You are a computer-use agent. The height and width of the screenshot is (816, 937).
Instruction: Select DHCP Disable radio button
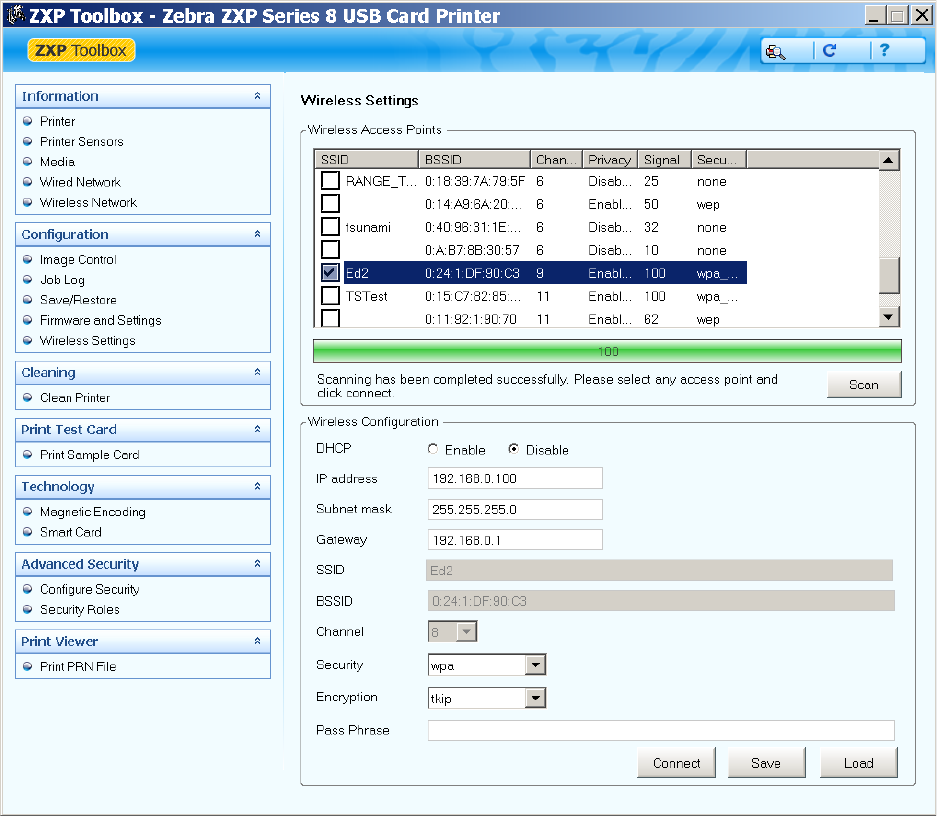click(513, 449)
